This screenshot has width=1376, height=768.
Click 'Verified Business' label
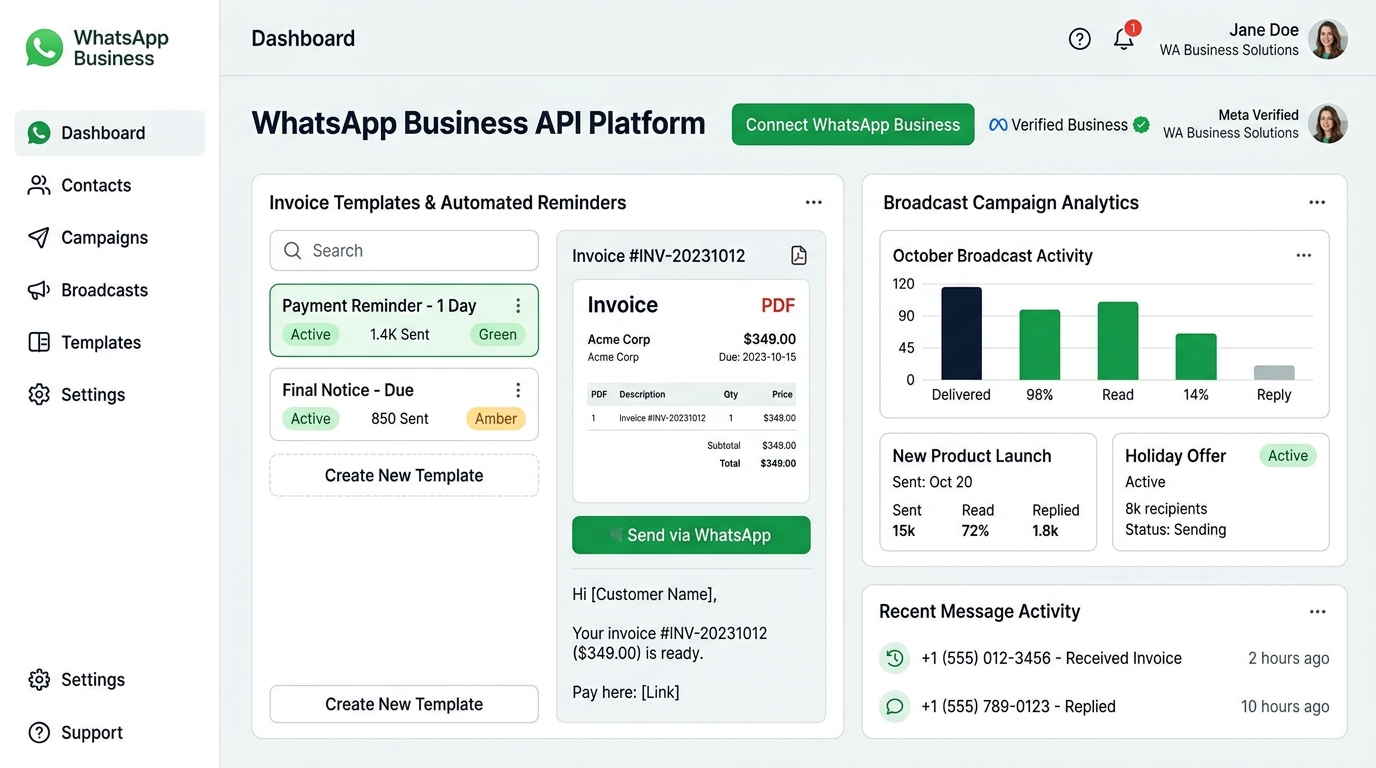[1069, 125]
